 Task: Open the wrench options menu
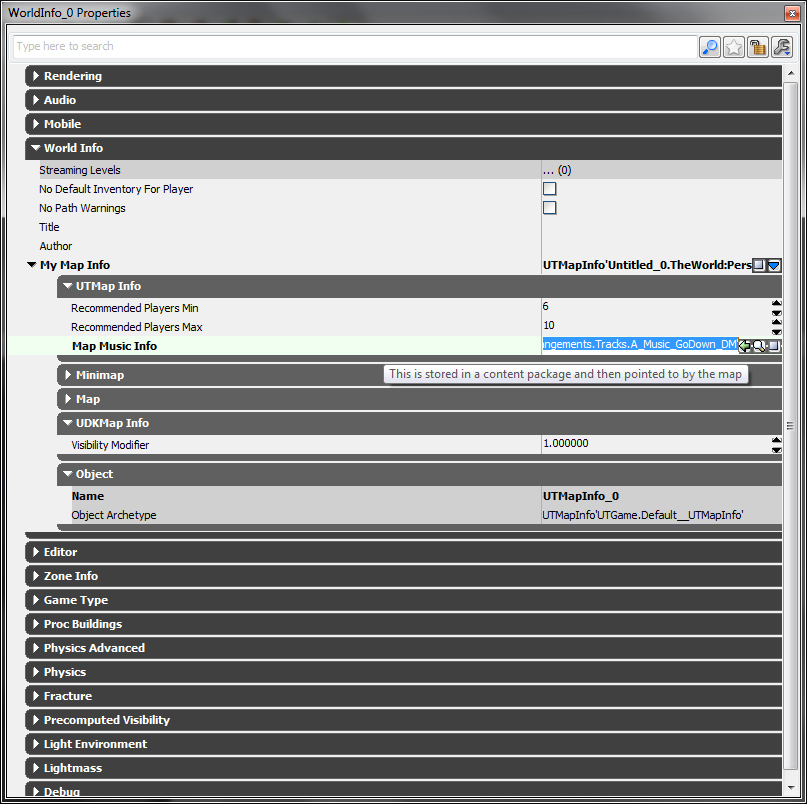(782, 47)
